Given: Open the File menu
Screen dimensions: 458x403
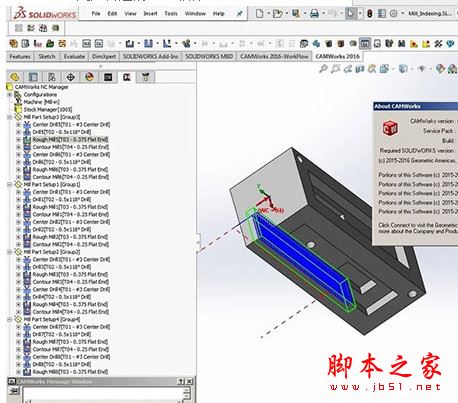Looking at the screenshot, I should pos(96,14).
